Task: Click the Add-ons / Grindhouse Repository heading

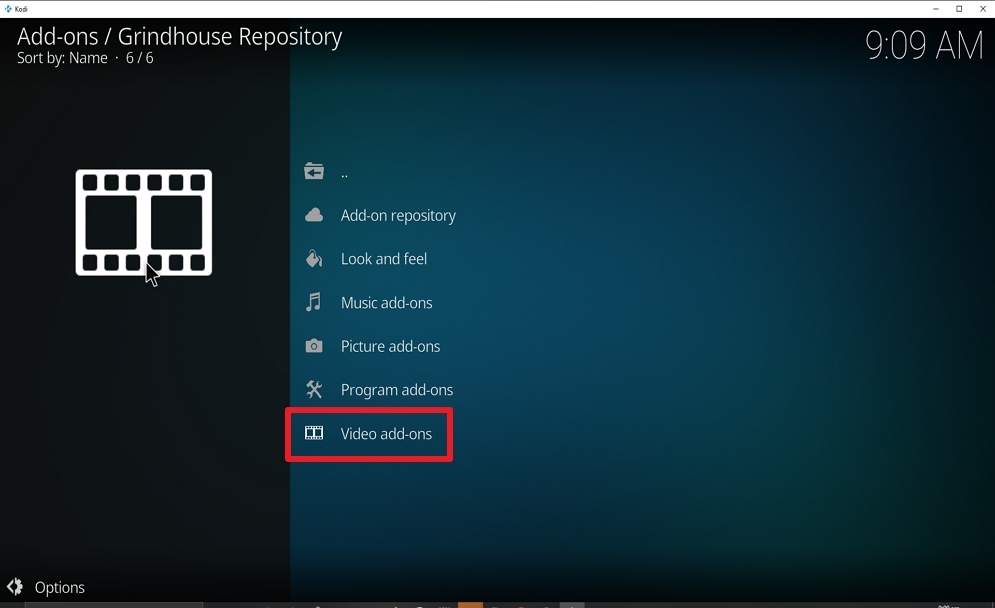Action: [x=180, y=36]
